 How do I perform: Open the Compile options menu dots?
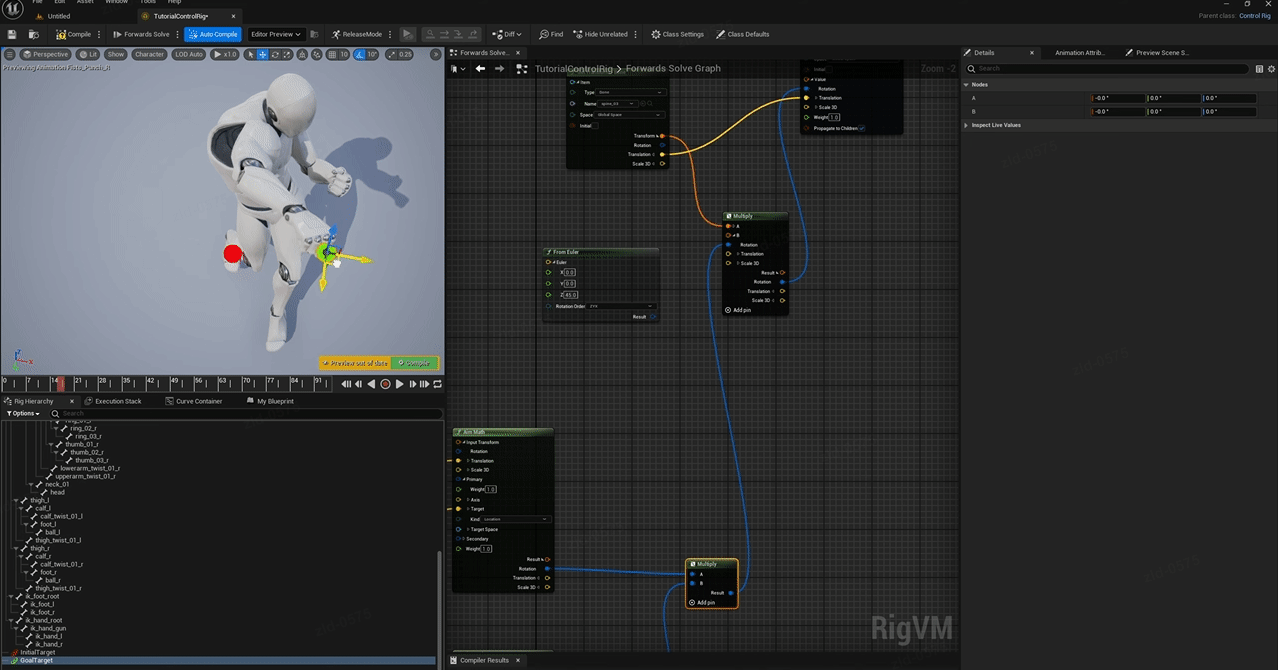(x=99, y=34)
